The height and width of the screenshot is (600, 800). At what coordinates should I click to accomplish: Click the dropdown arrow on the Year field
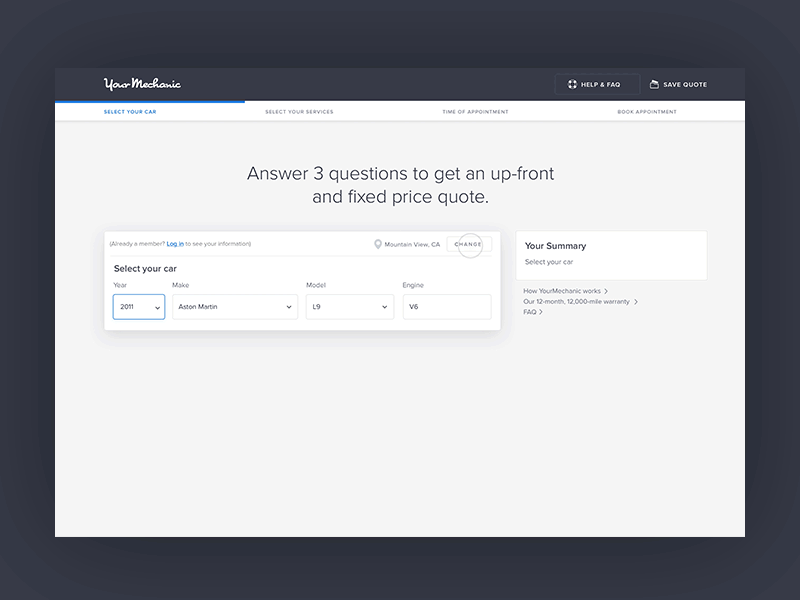coord(156,307)
